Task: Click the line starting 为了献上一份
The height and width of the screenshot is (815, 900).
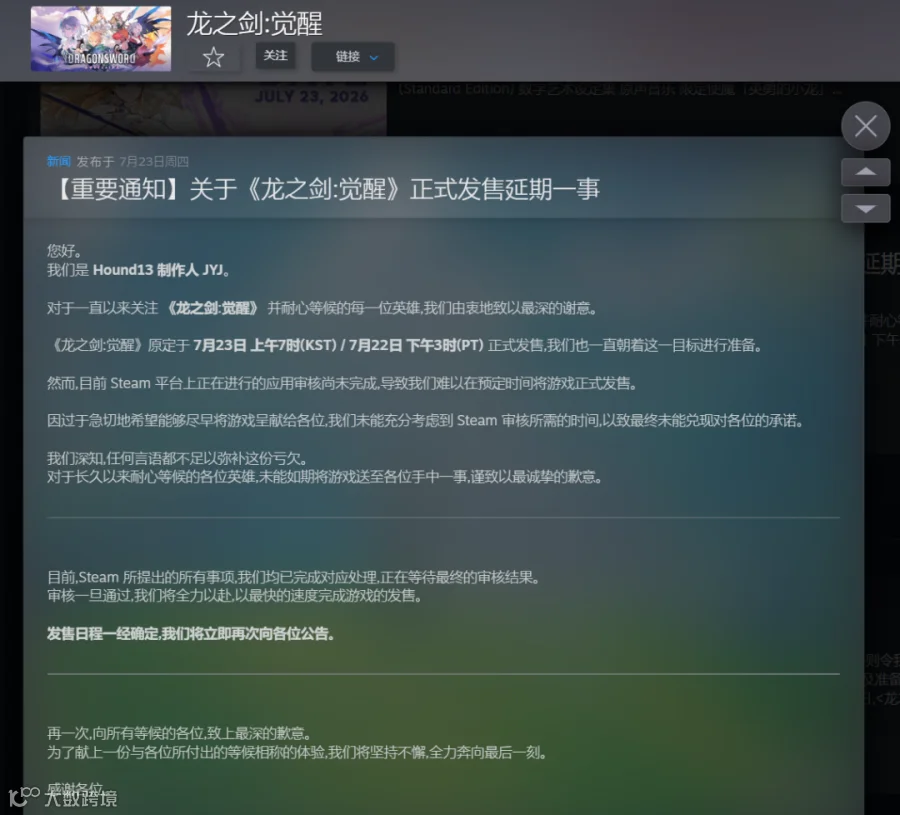Action: pos(297,752)
